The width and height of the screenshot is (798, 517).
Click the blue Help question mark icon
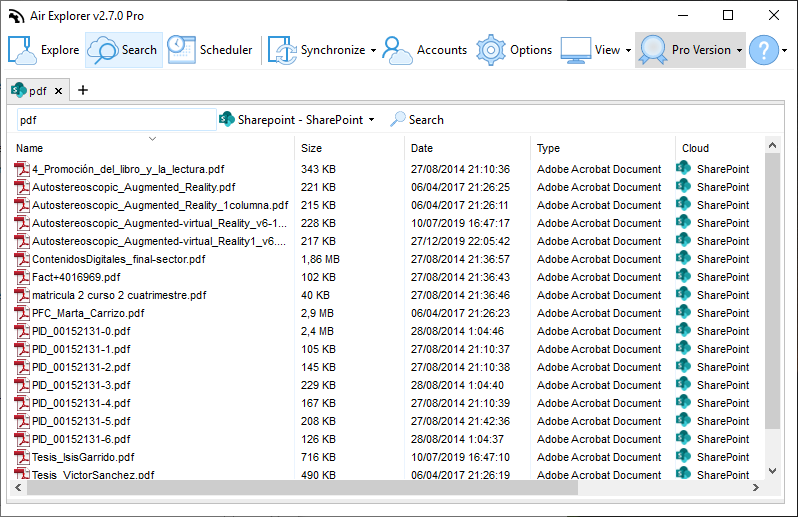[x=764, y=50]
